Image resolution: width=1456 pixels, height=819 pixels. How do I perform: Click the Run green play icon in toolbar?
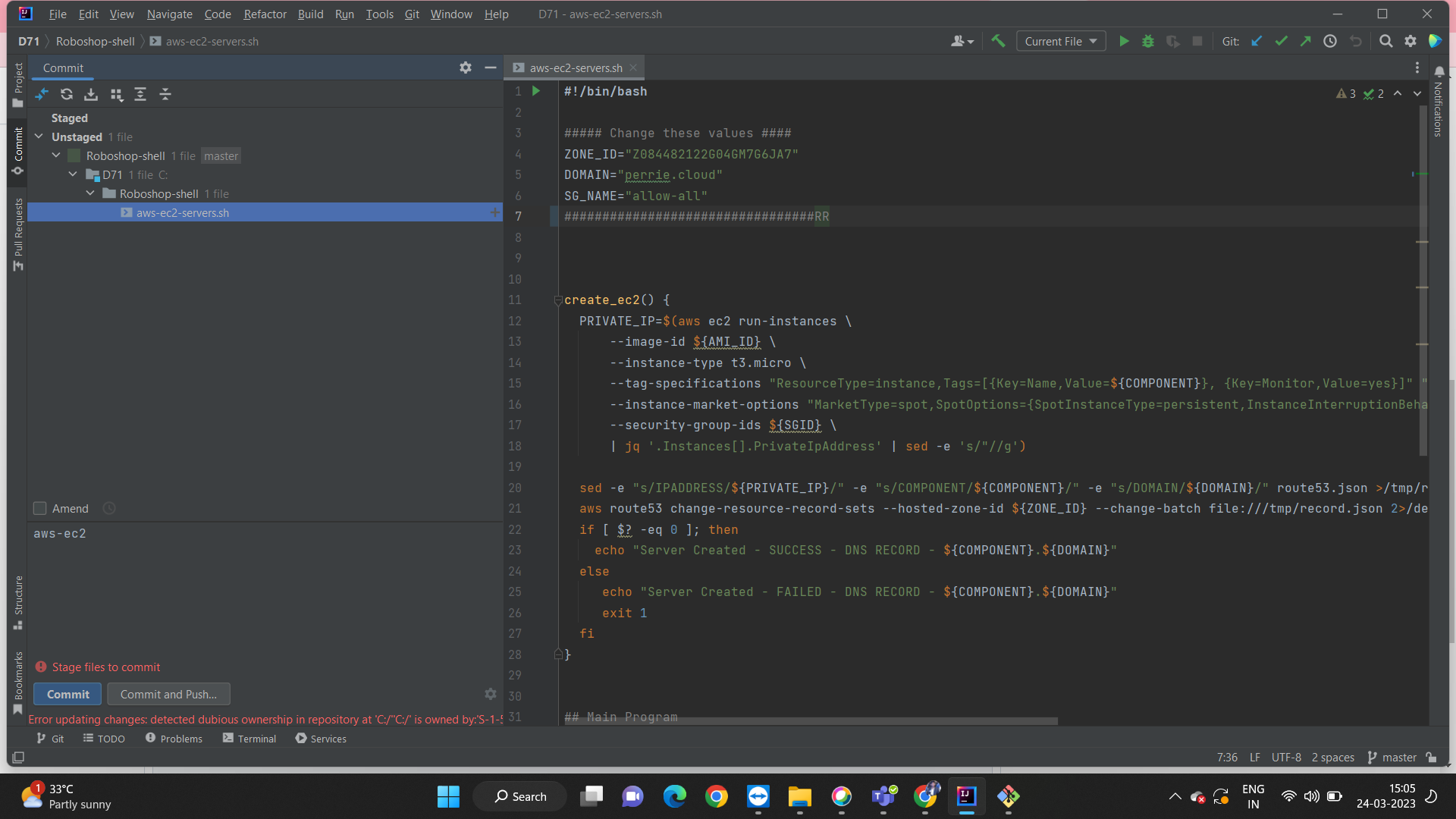1124,42
